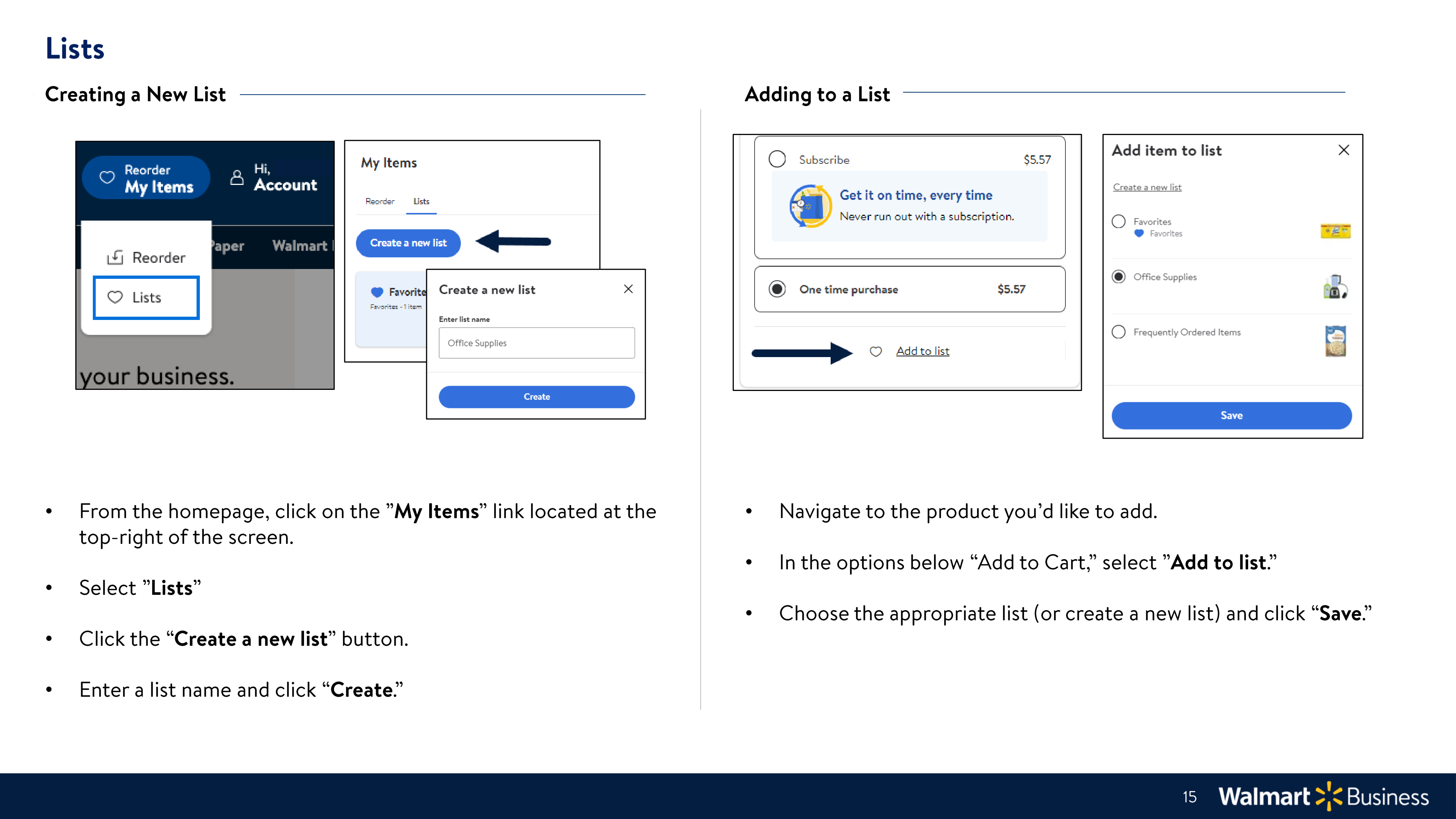Click the heart icon in Reorder My Items
1456x819 pixels.
tap(107, 178)
